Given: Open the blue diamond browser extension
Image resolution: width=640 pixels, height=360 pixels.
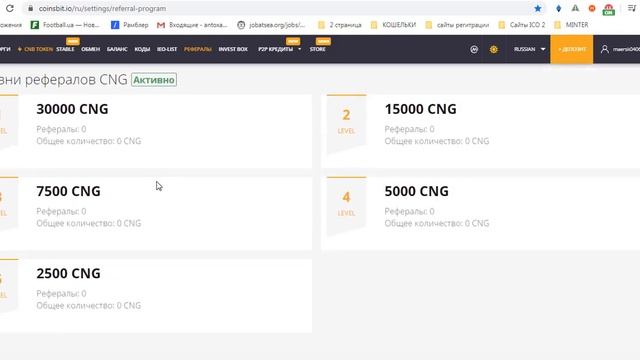Looking at the screenshot, I should tap(558, 8).
